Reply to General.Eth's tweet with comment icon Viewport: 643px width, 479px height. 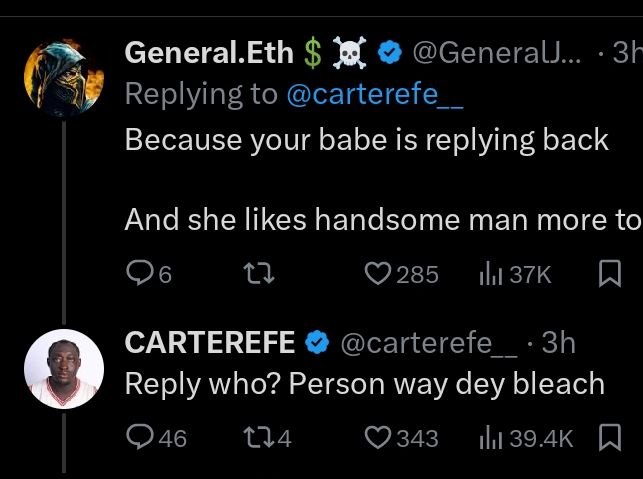pyautogui.click(x=142, y=273)
